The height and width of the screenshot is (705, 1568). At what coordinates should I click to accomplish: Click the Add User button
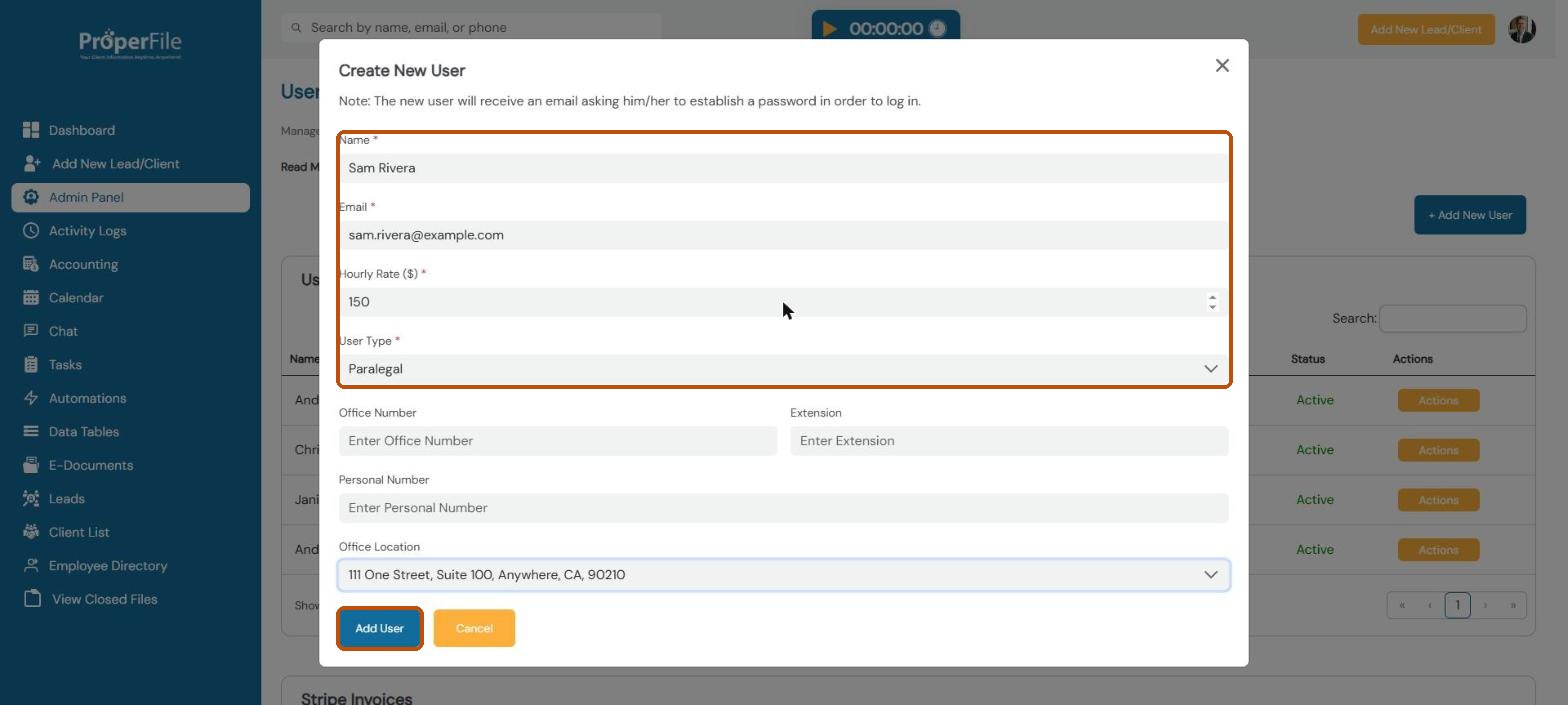tap(380, 628)
